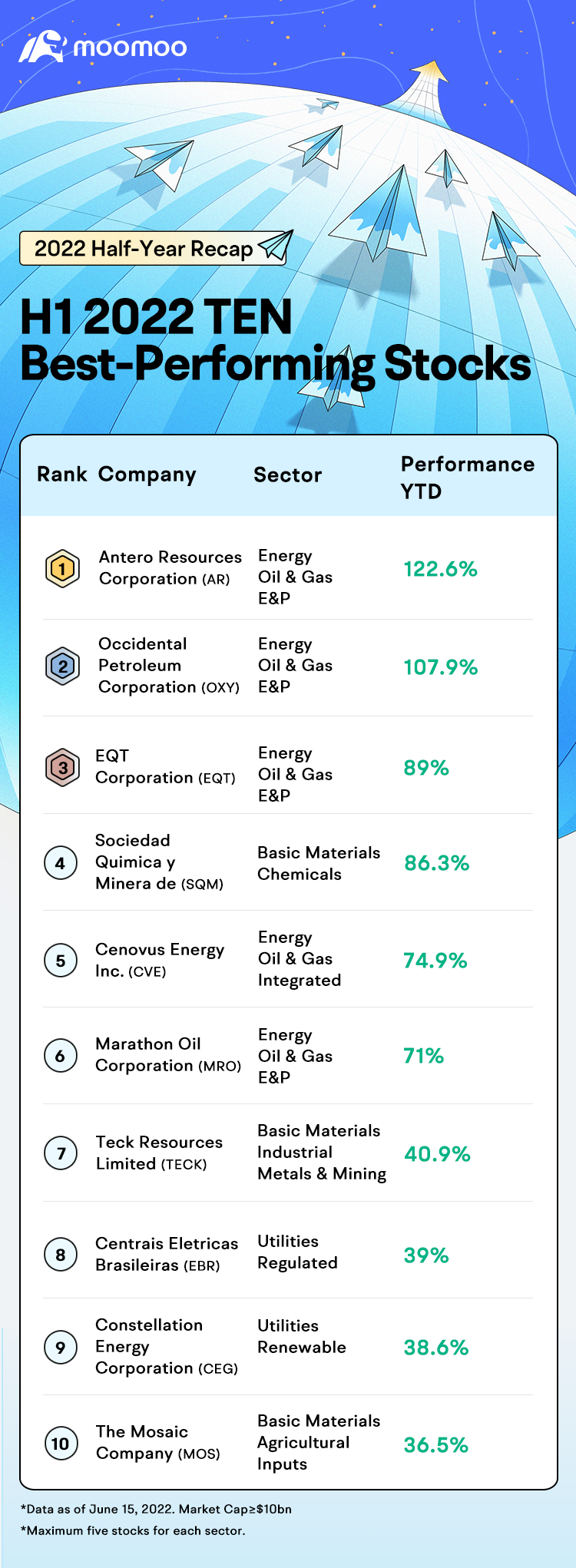Viewport: 576px width, 1568px height.
Task: Click The Mosaic Company (MOS) name
Action: point(157,1442)
